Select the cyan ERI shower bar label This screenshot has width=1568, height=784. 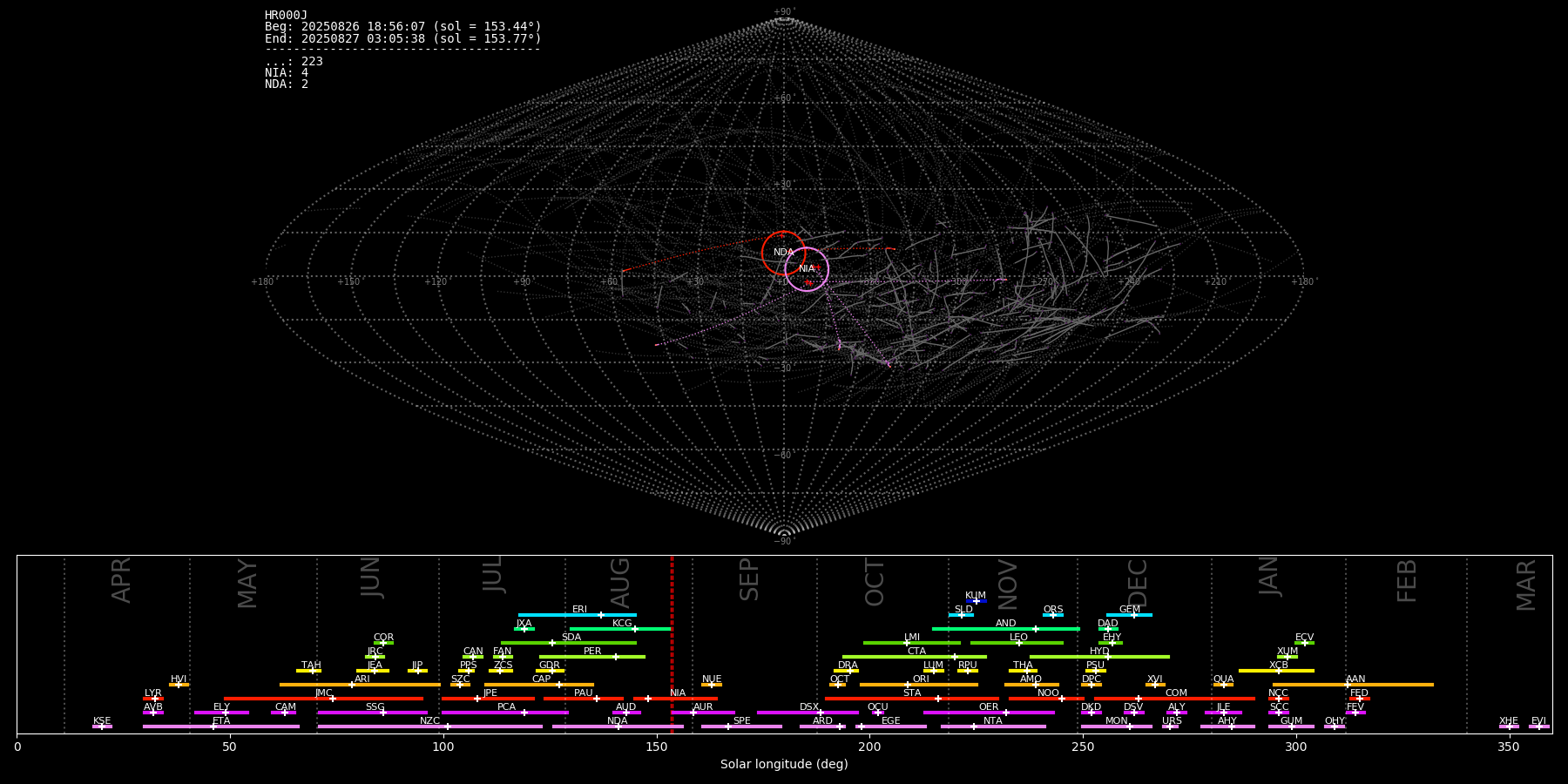tap(579, 609)
